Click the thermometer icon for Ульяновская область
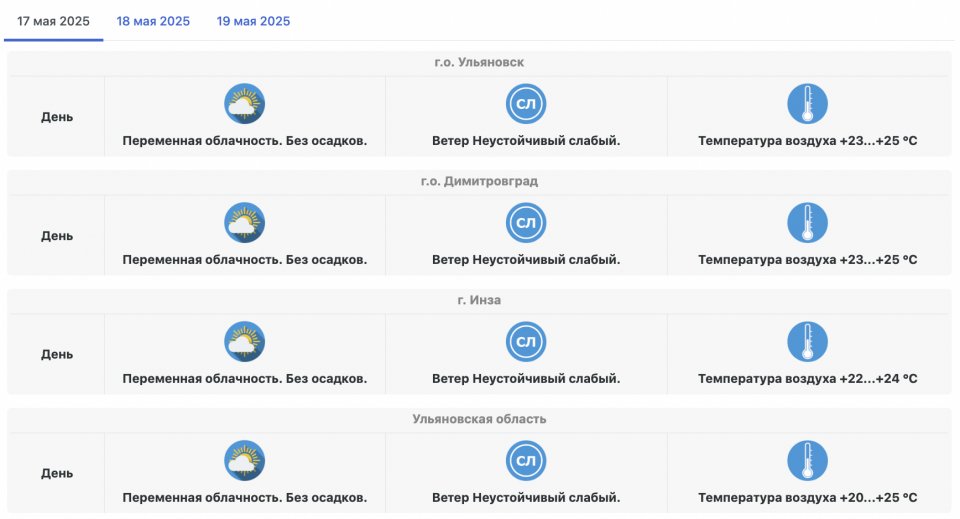 (x=807, y=461)
